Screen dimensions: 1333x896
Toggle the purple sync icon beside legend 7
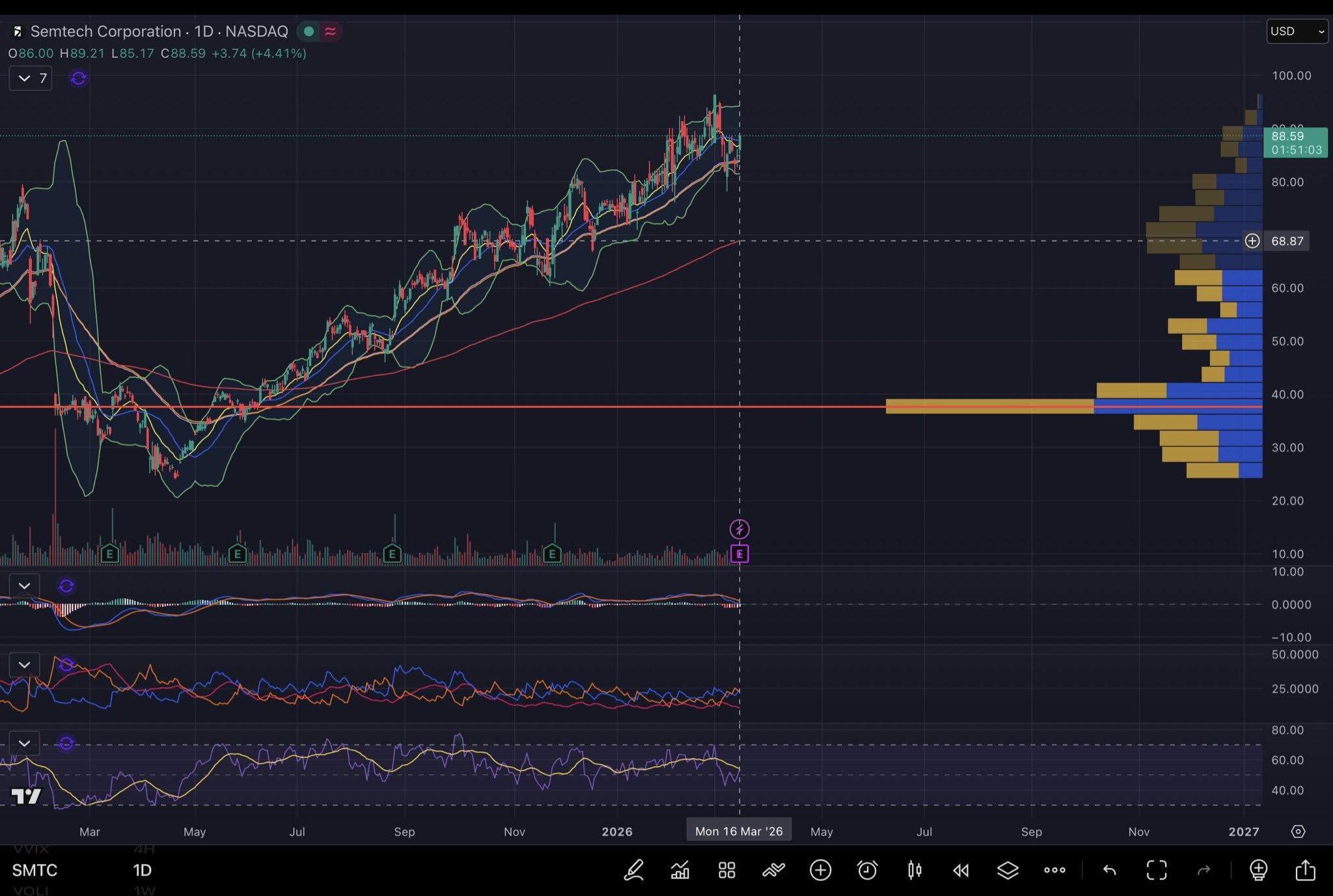[x=78, y=78]
